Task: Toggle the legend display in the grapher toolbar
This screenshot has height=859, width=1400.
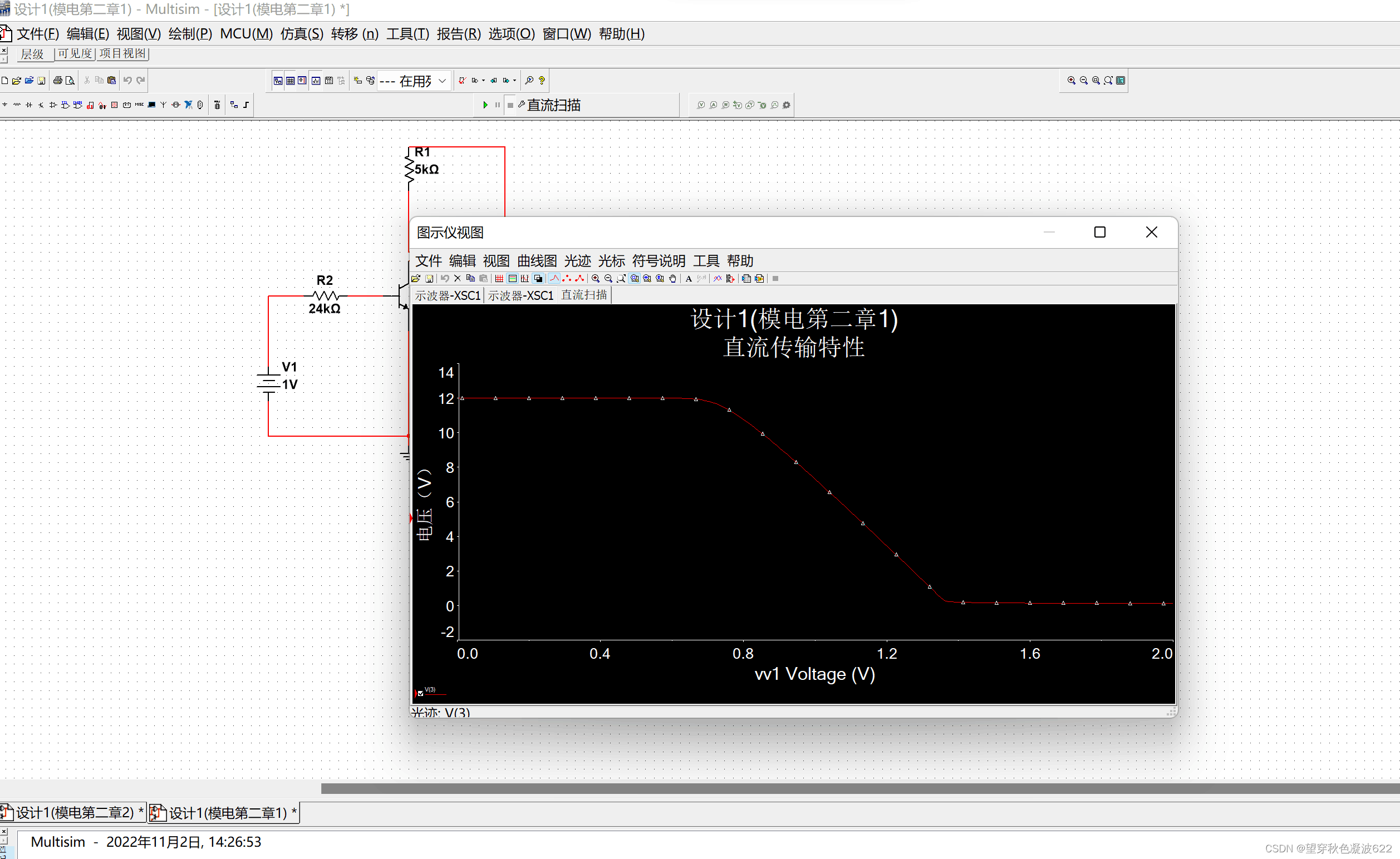Action: pos(512,278)
